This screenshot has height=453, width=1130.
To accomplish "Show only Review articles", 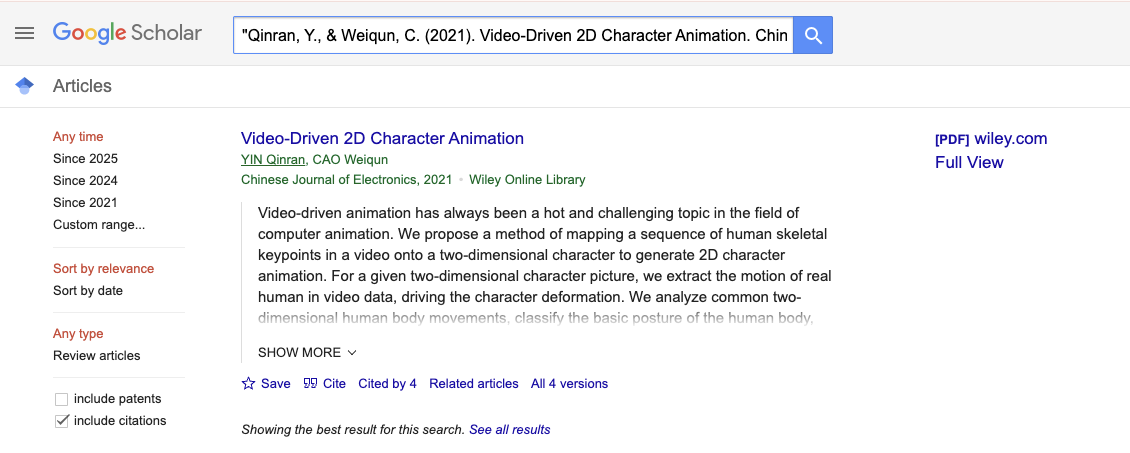I will 97,356.
